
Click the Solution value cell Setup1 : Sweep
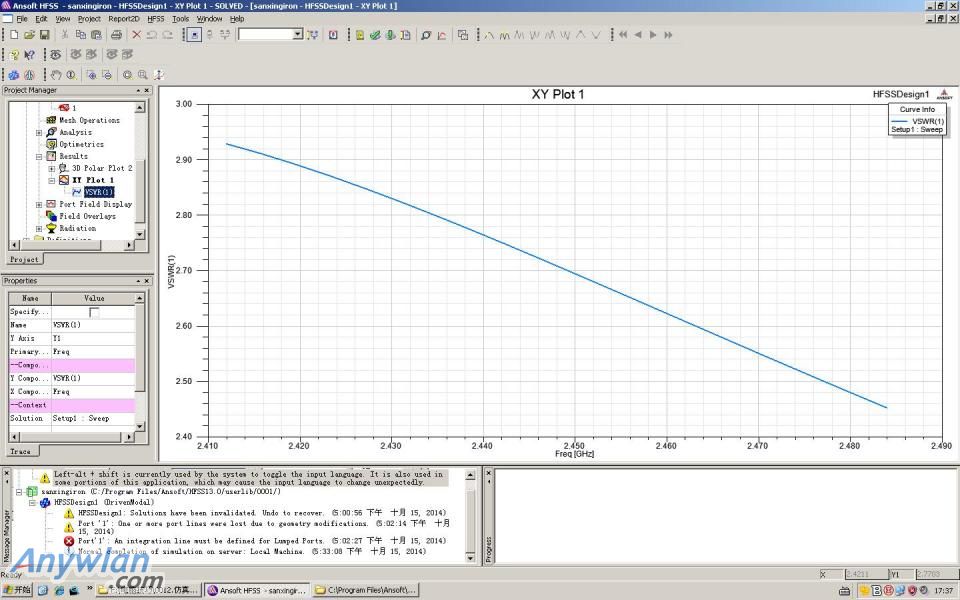coord(80,418)
